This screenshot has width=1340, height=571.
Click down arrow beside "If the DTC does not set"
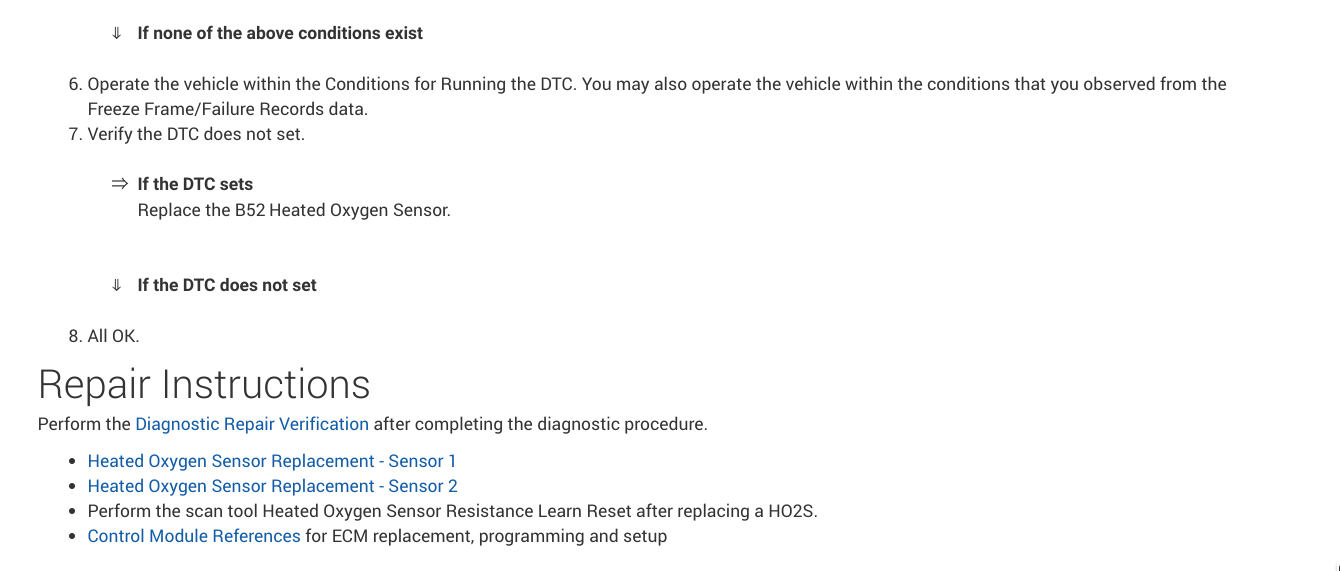tap(117, 285)
